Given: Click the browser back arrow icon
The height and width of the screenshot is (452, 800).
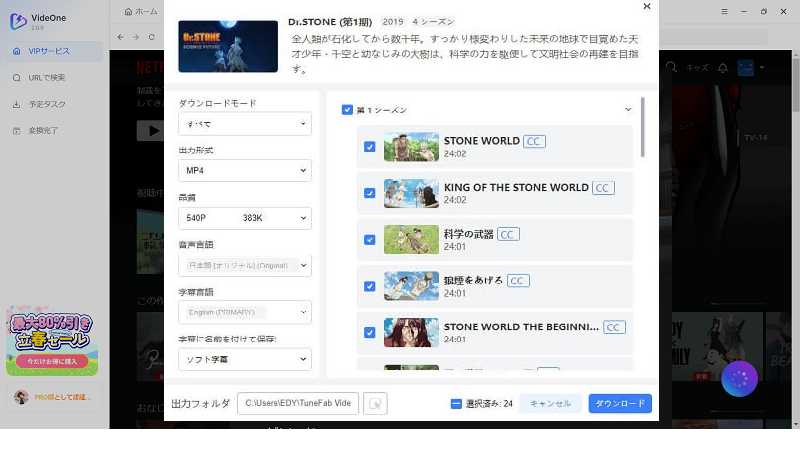Looking at the screenshot, I should (120, 37).
